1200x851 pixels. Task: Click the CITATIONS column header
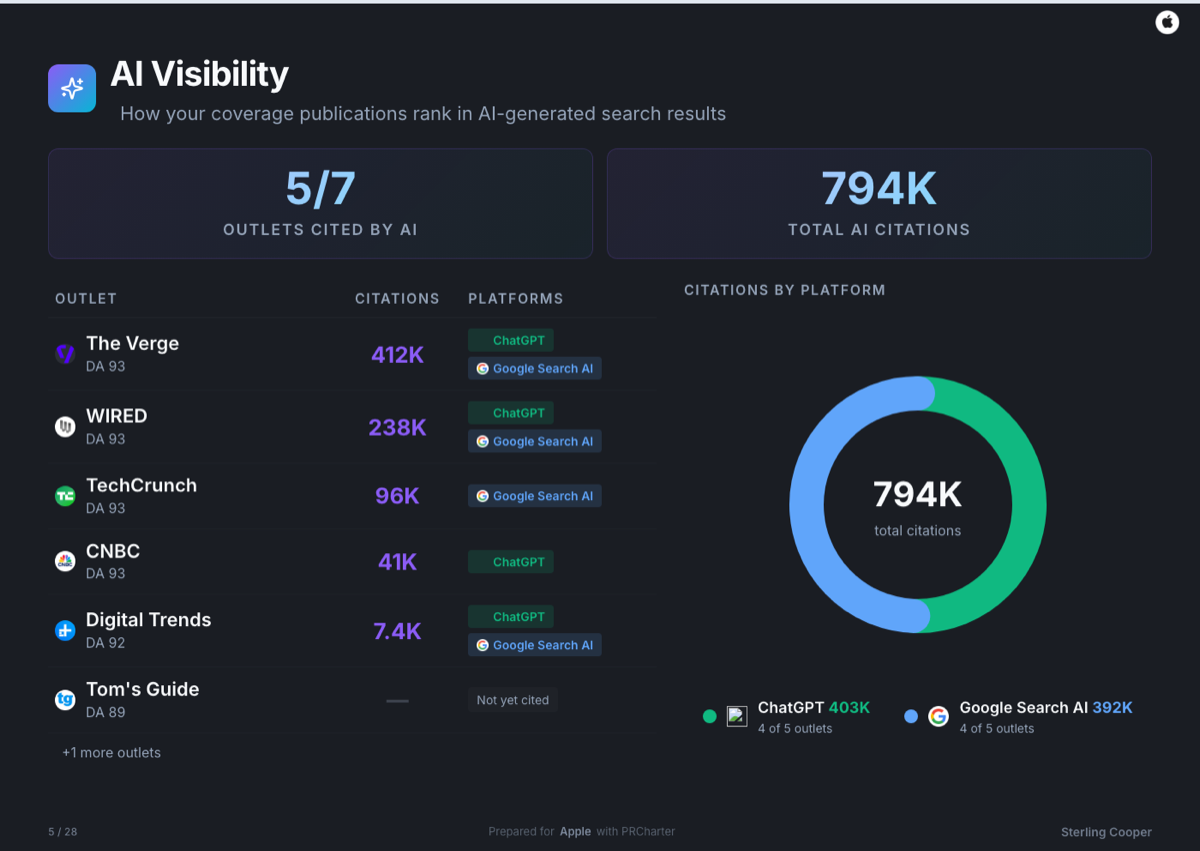click(397, 298)
